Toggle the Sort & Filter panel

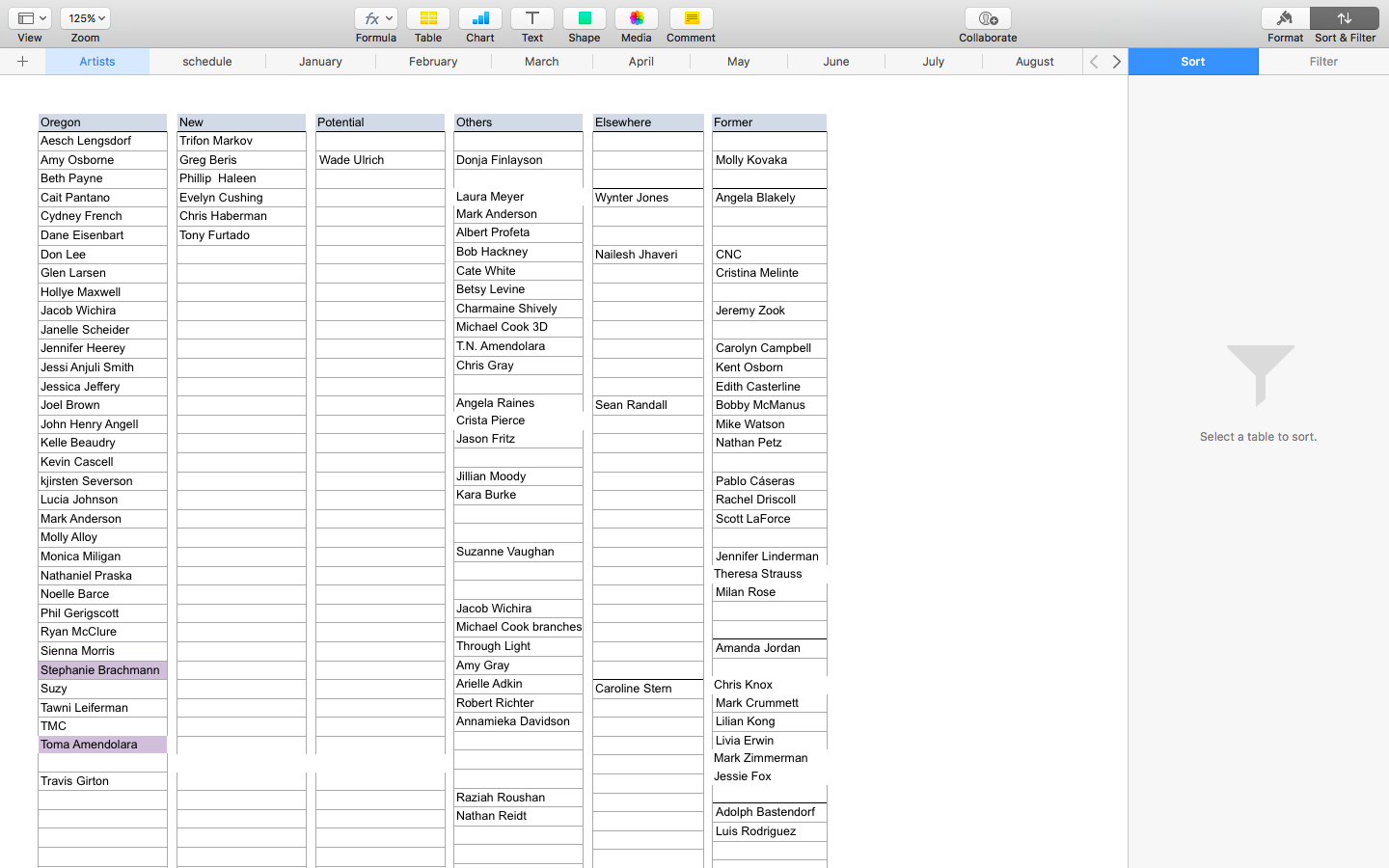click(1345, 18)
